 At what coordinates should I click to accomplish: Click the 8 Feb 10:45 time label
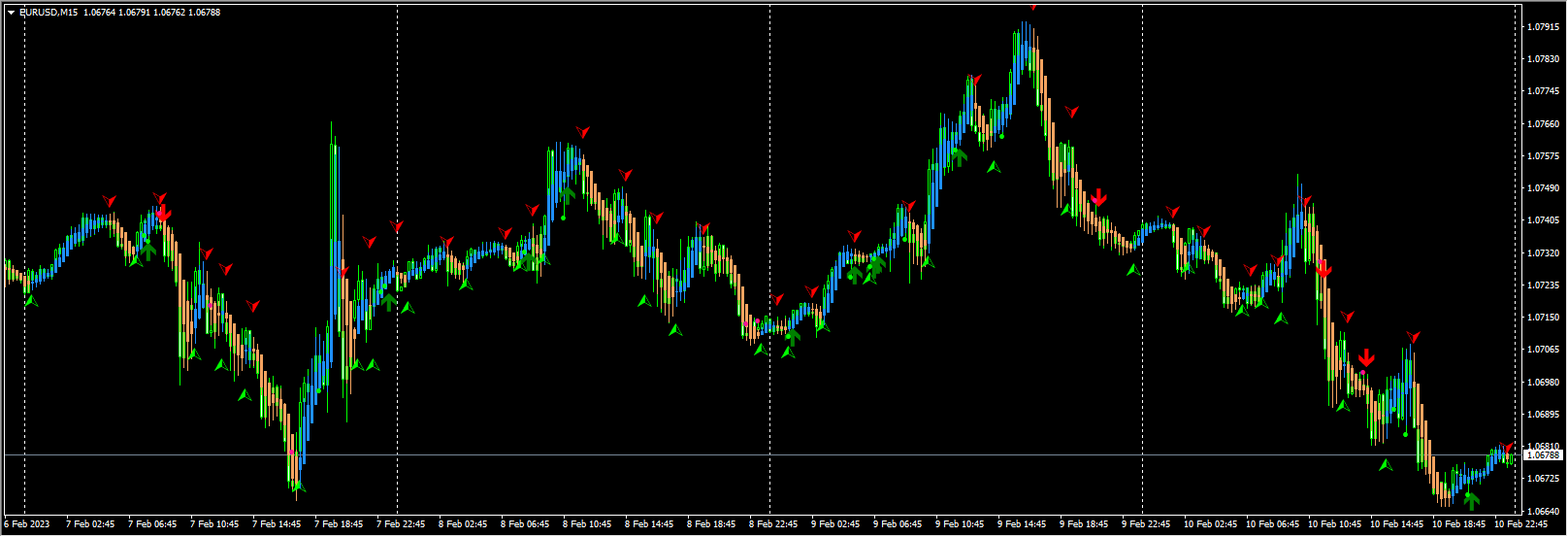coord(587,524)
